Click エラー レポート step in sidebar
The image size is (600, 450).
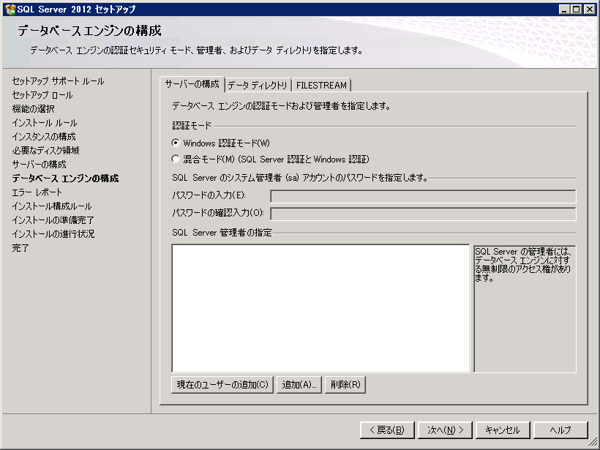37,192
